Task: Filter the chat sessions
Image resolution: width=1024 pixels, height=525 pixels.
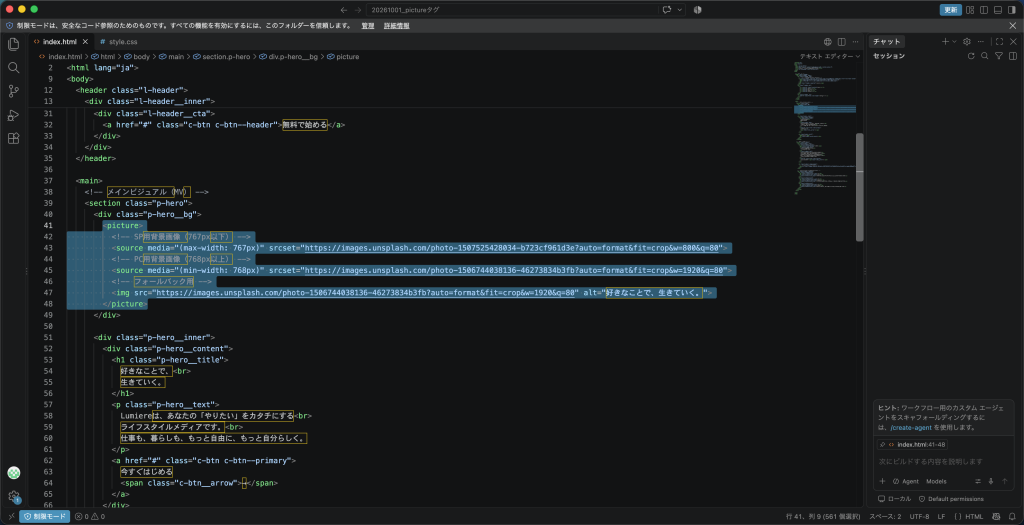Action: (x=999, y=56)
